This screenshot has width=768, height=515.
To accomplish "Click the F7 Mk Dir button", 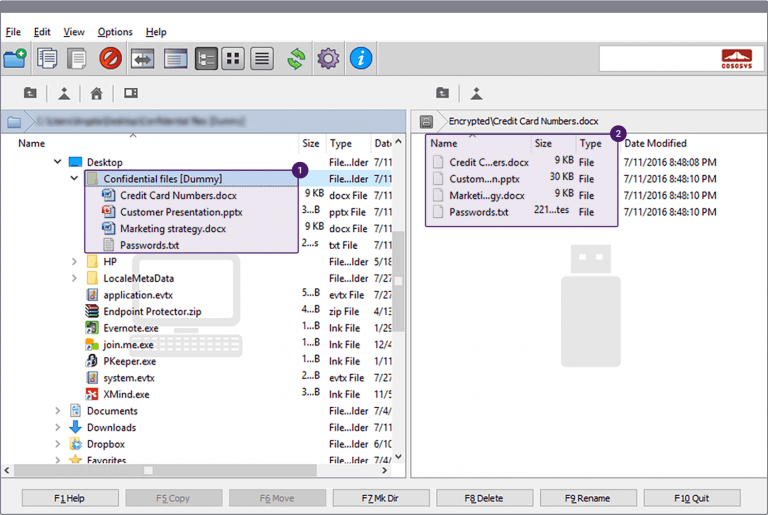I will point(381,498).
